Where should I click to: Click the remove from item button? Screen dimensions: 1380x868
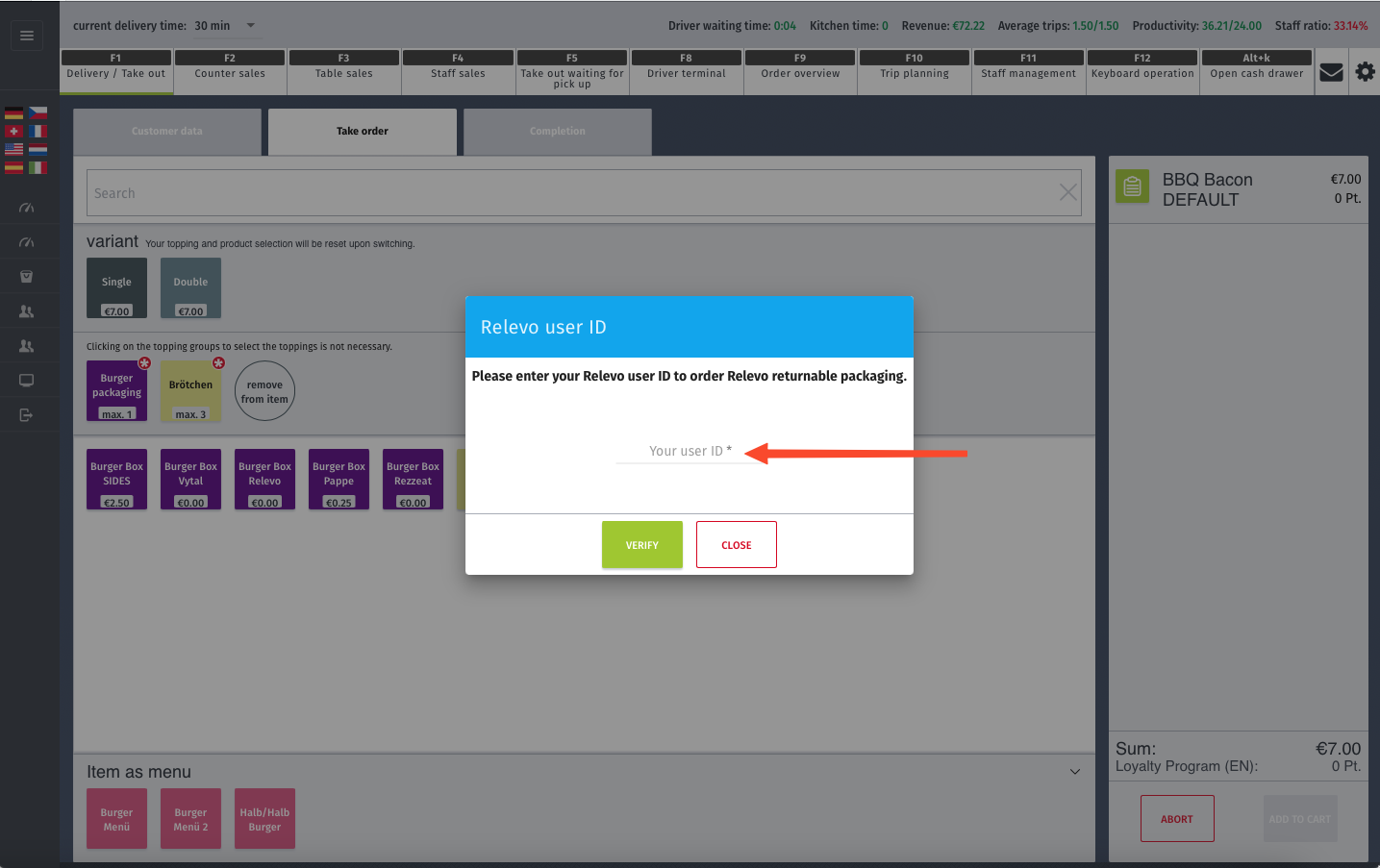point(264,391)
